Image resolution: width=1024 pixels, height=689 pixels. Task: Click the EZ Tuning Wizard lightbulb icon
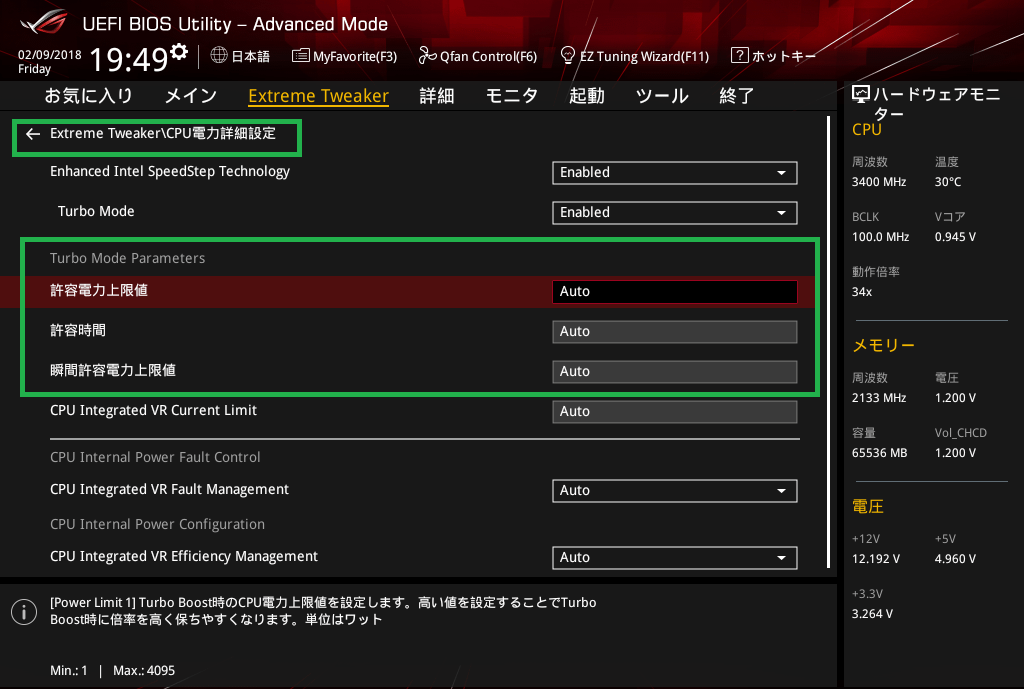(x=568, y=55)
